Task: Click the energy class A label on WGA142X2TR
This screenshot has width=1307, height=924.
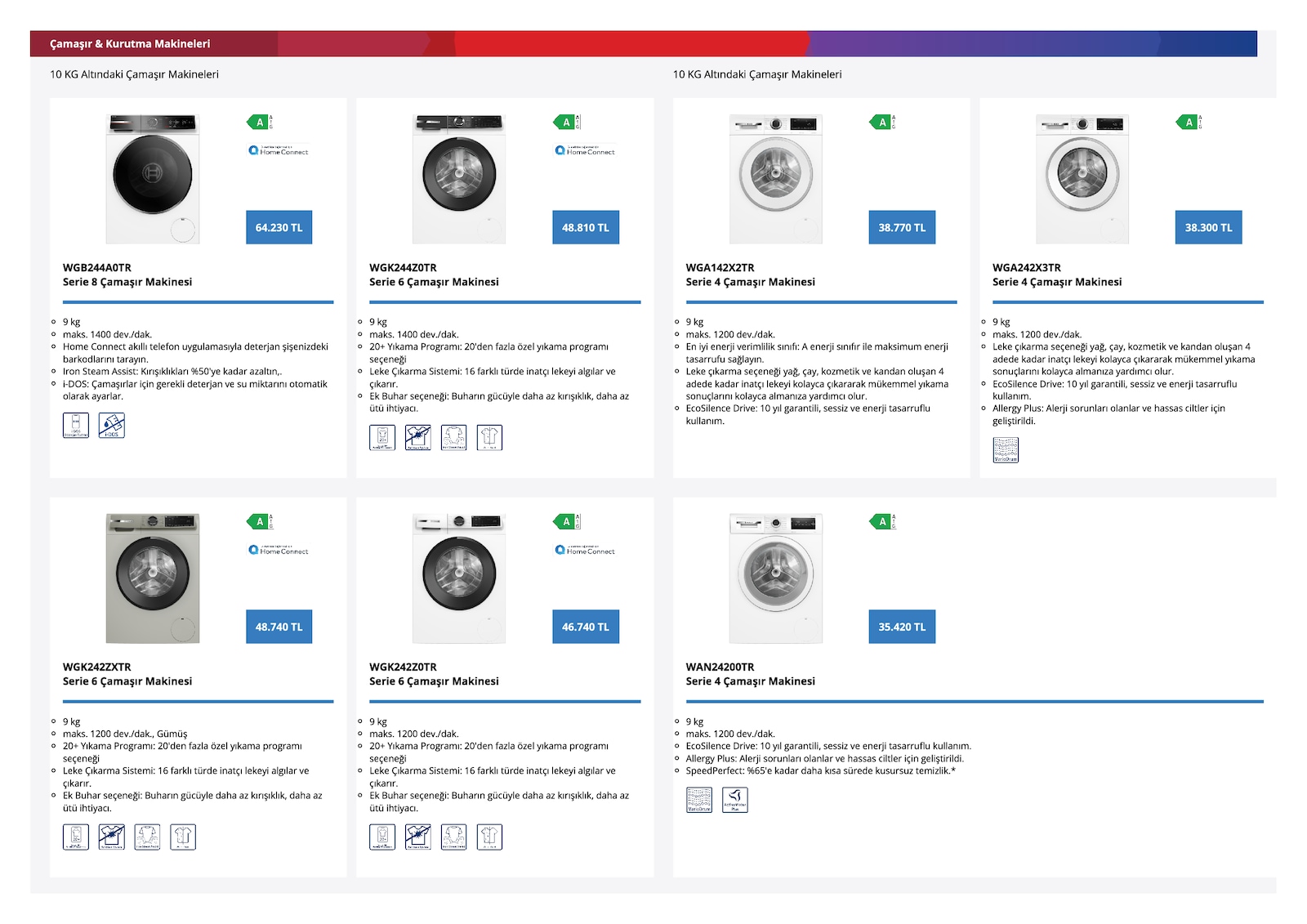Action: click(882, 123)
